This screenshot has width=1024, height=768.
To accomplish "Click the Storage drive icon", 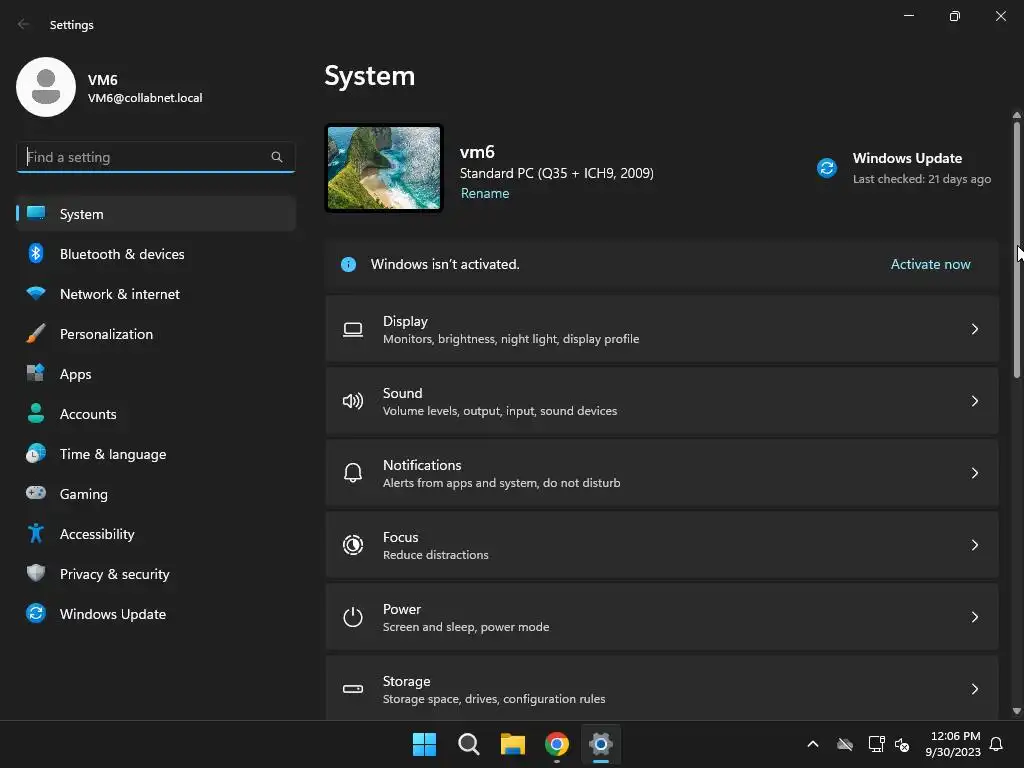I will pos(353,689).
